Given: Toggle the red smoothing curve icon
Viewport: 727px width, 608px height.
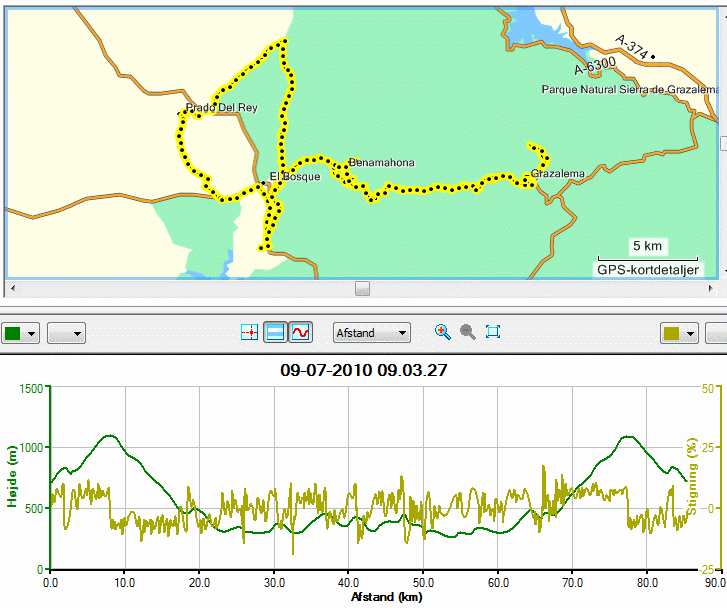Looking at the screenshot, I should click(301, 332).
